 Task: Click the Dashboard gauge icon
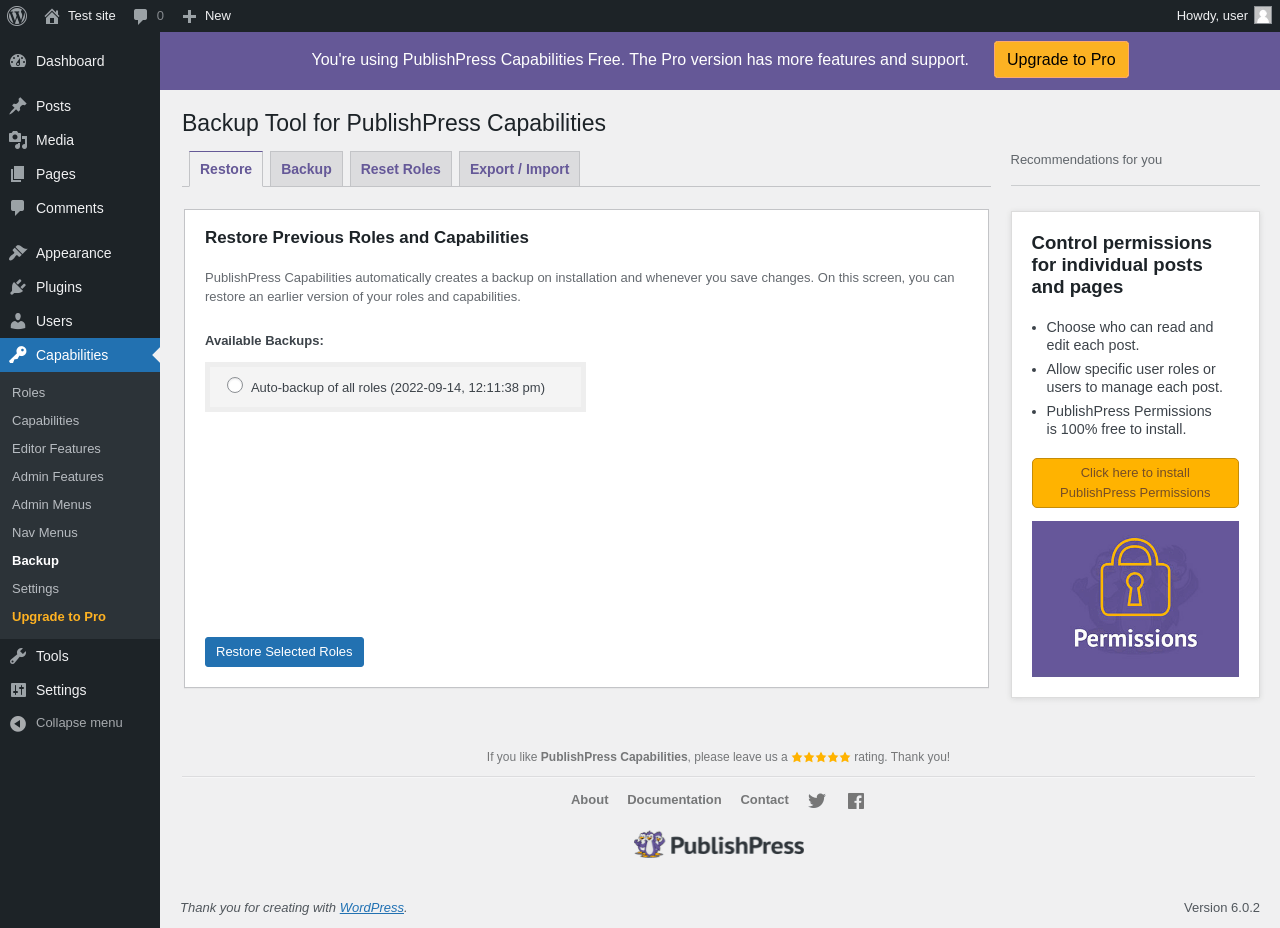point(18,61)
